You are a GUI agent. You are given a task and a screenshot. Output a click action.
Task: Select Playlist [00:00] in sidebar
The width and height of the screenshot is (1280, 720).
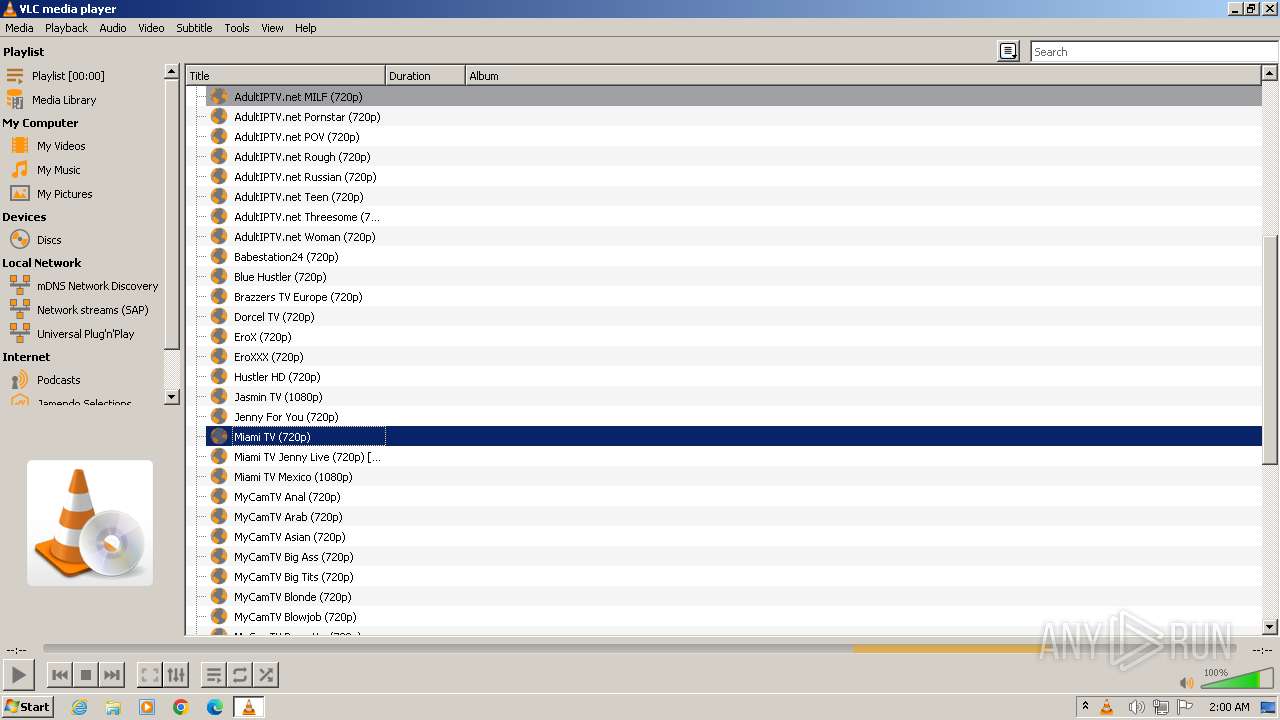click(x=68, y=76)
